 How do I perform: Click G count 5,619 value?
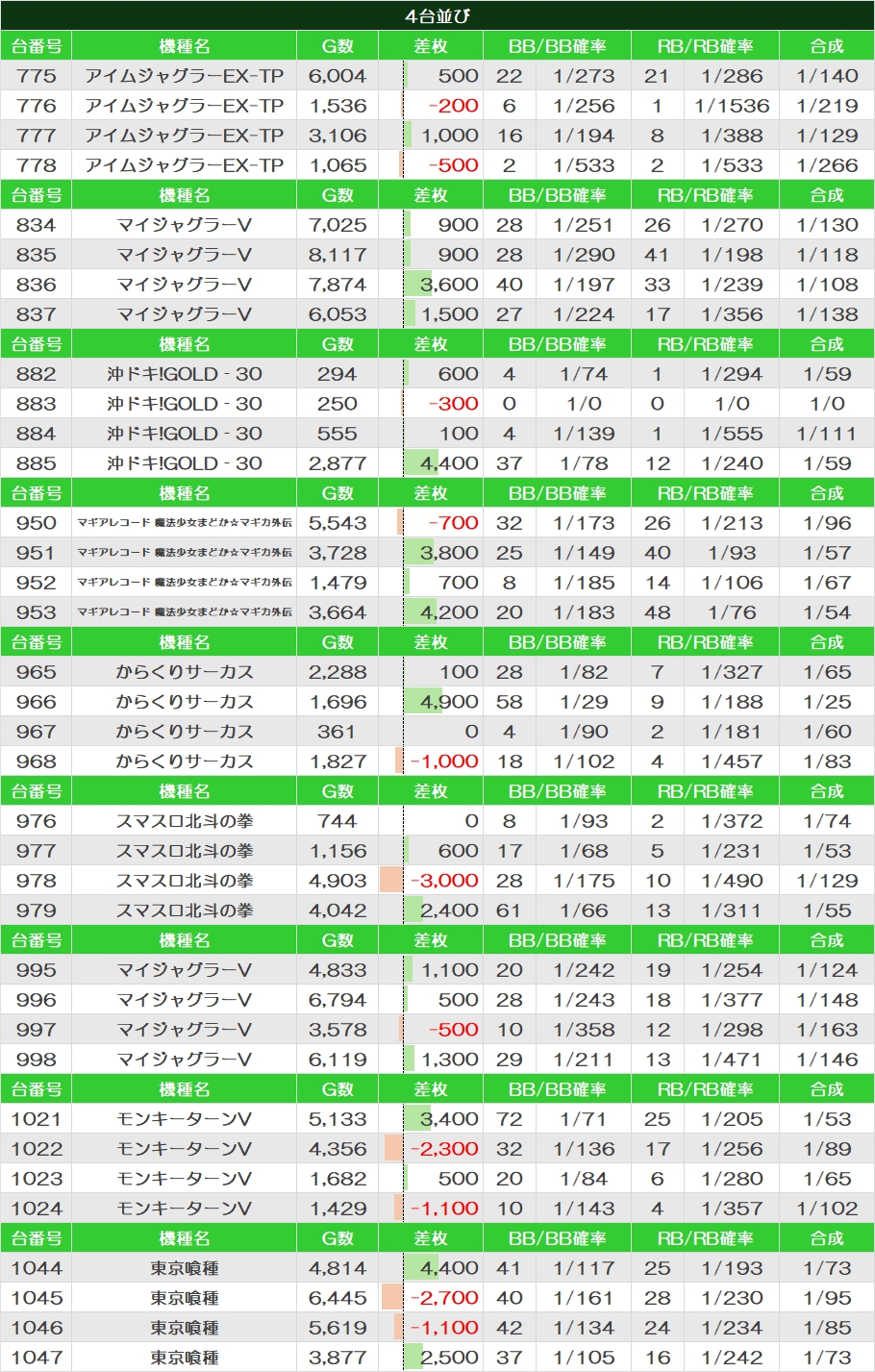337,1328
